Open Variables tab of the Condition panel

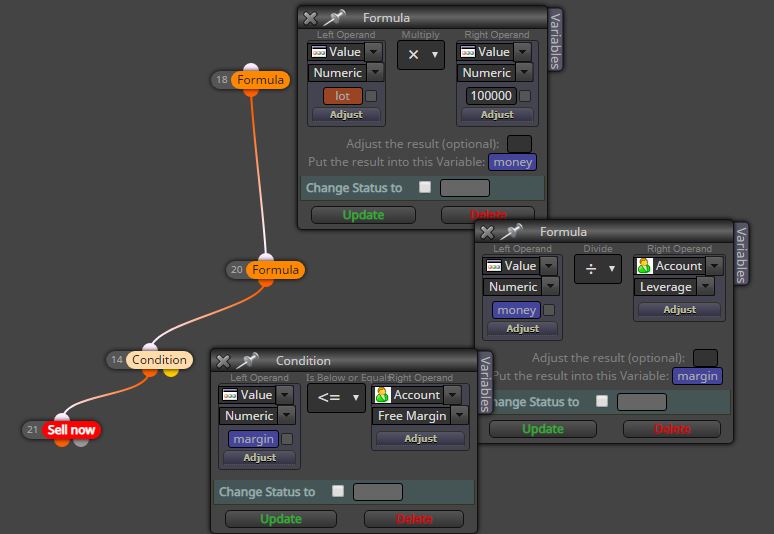pyautogui.click(x=485, y=383)
